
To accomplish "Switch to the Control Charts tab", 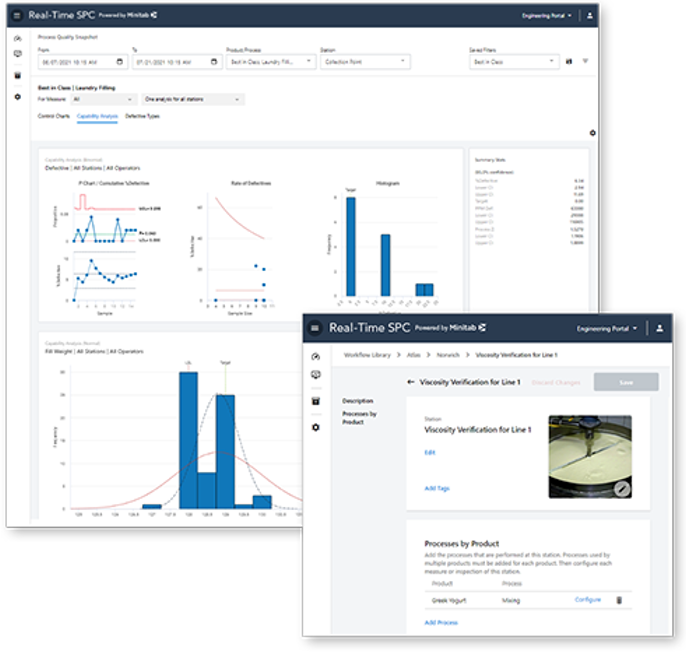I will click(x=53, y=116).
